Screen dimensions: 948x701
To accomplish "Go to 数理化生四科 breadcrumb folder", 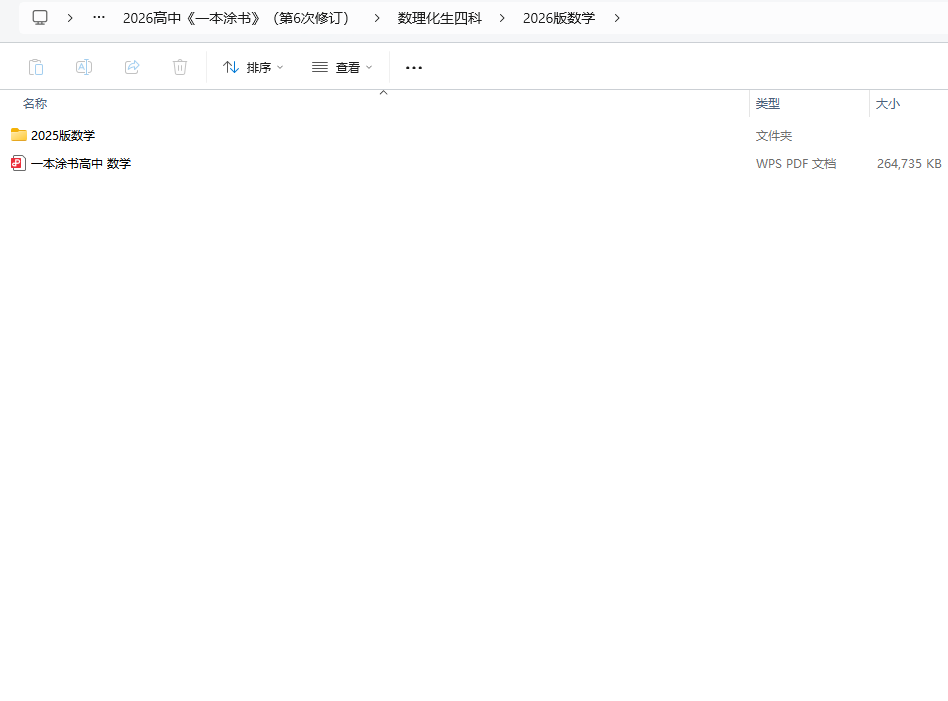I will (439, 17).
